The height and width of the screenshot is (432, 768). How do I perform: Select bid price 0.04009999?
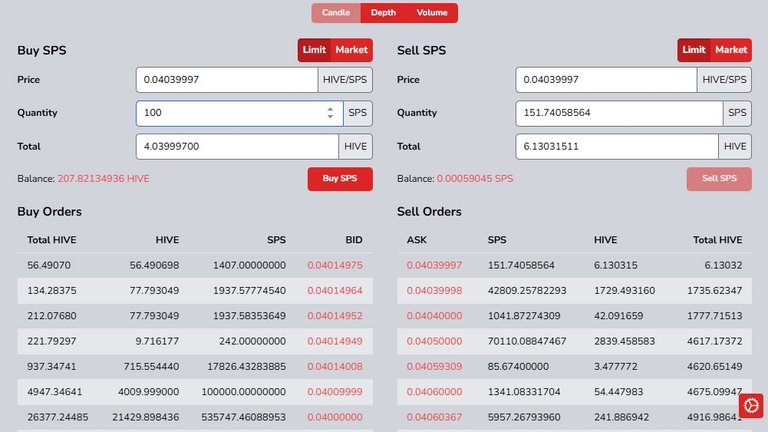pyautogui.click(x=335, y=392)
